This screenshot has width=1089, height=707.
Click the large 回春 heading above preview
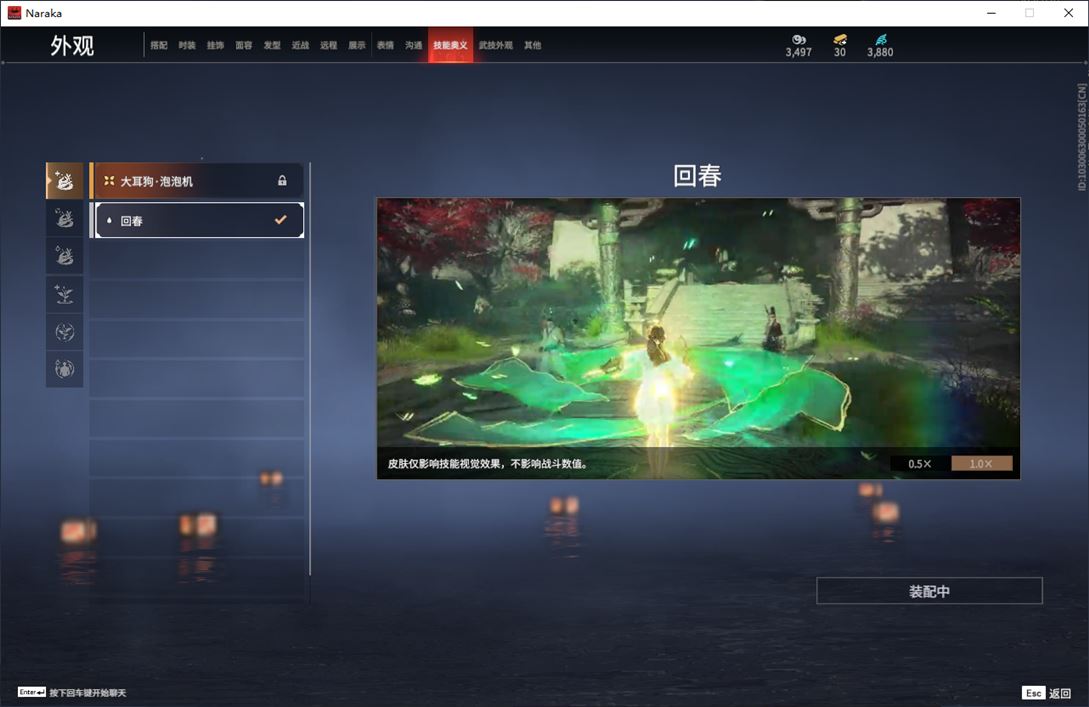tap(697, 176)
